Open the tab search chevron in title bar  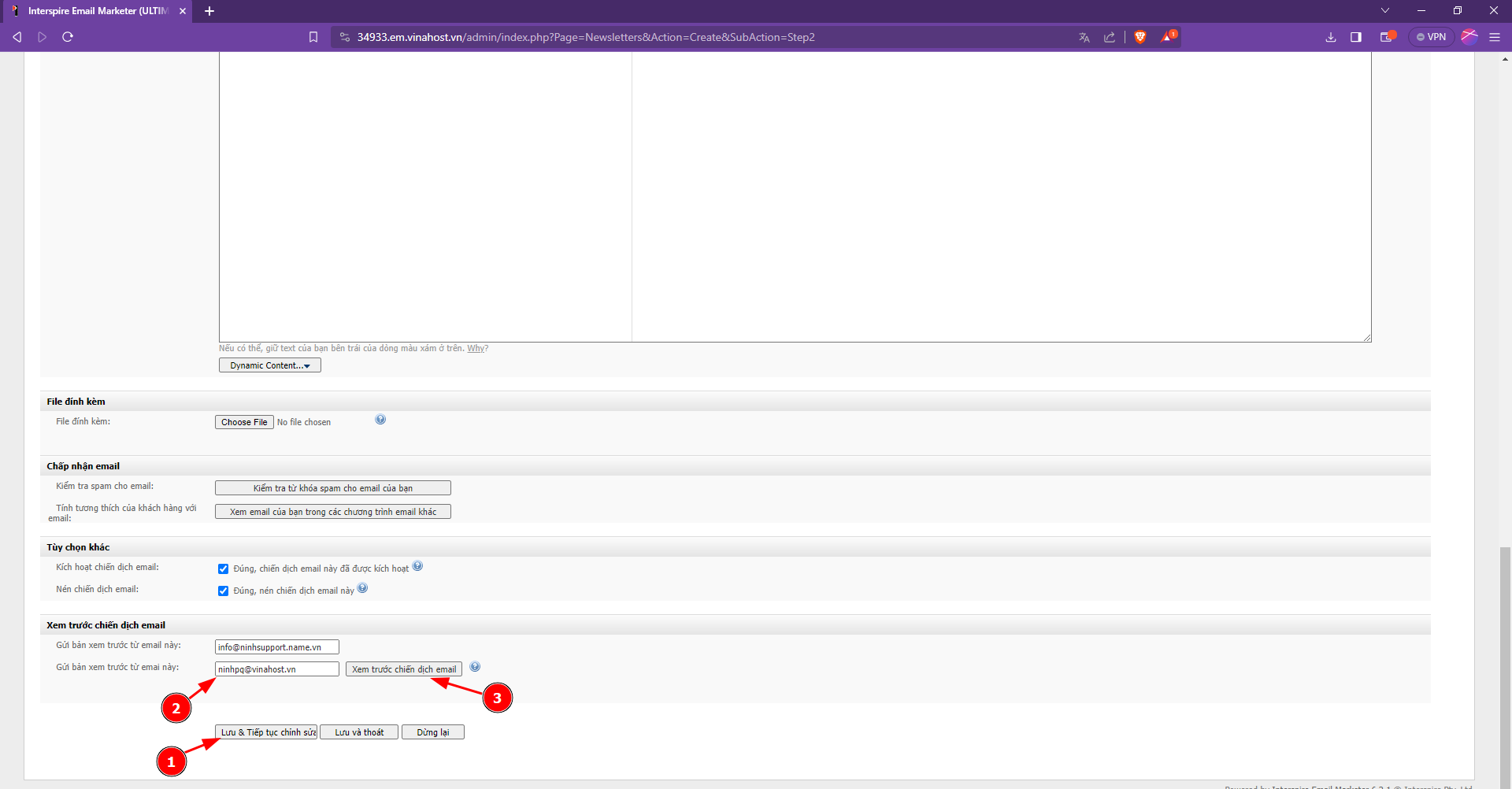(x=1384, y=11)
